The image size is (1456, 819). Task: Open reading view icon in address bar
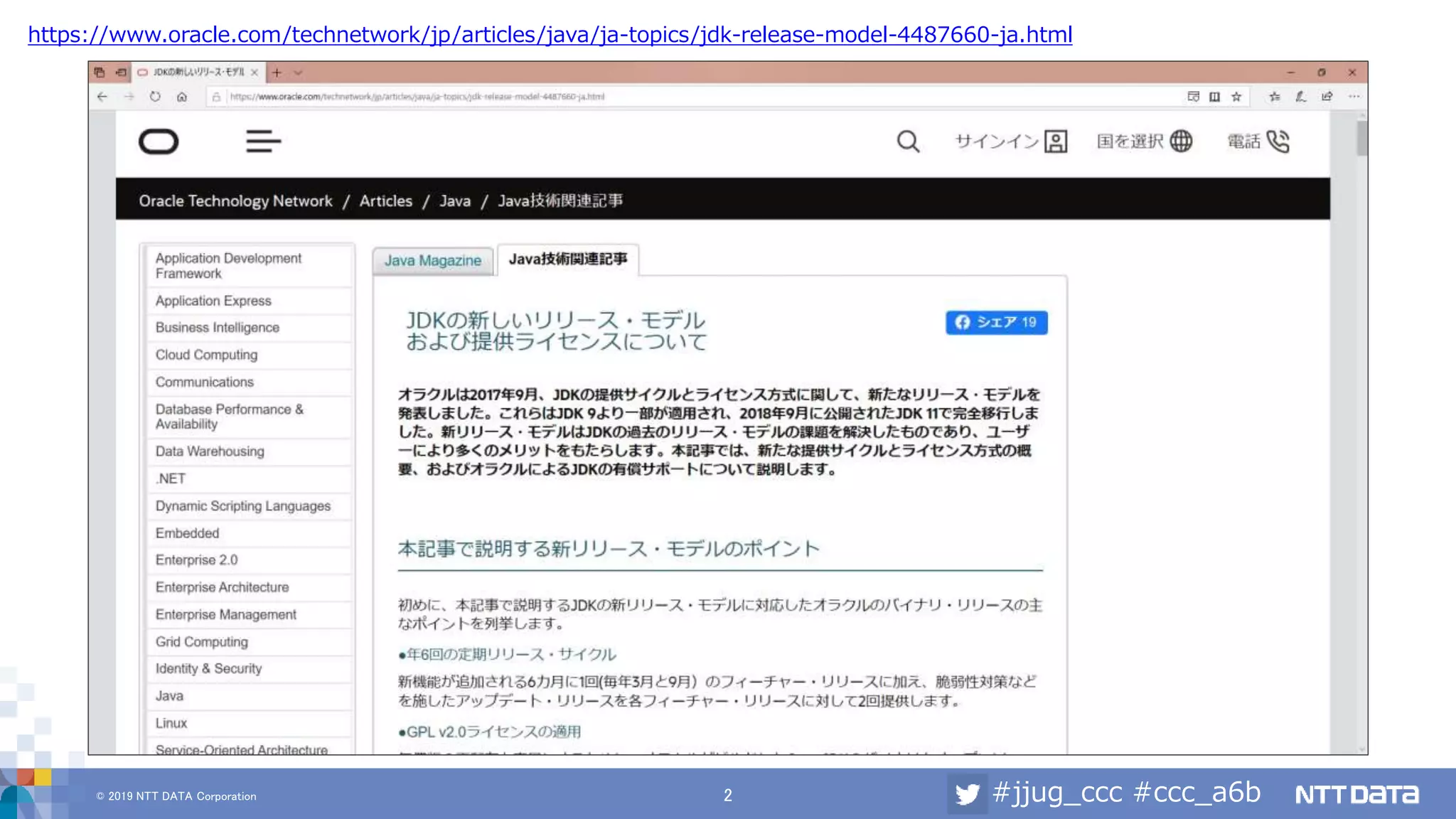click(1193, 97)
